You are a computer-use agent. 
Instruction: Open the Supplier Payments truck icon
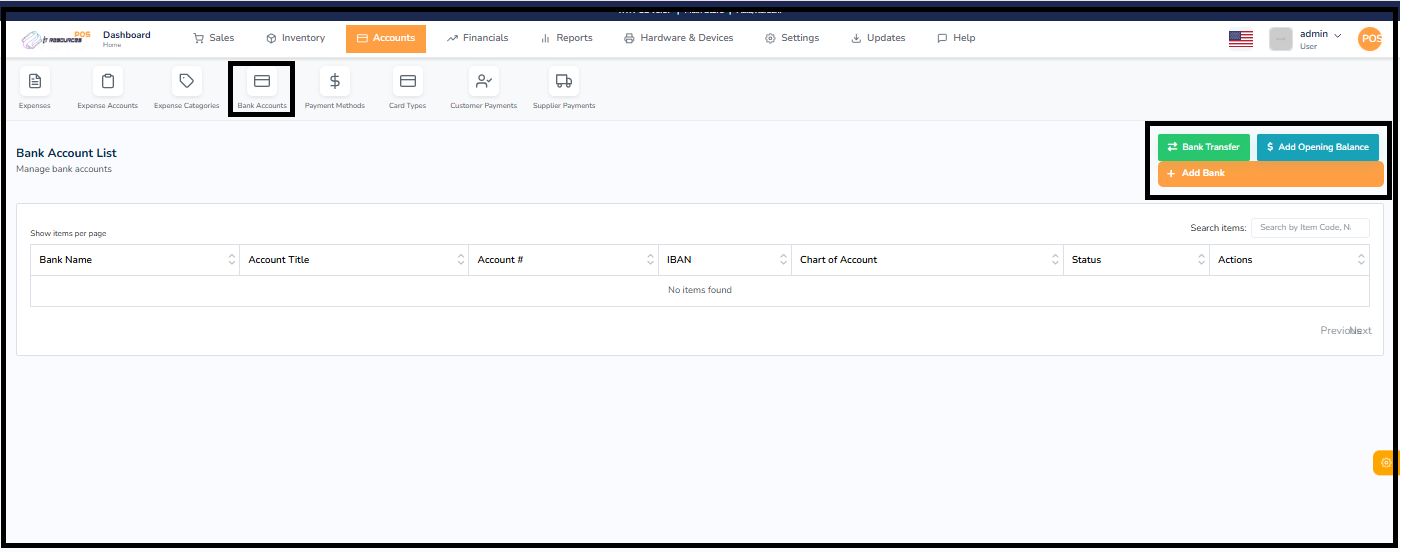pyautogui.click(x=564, y=81)
